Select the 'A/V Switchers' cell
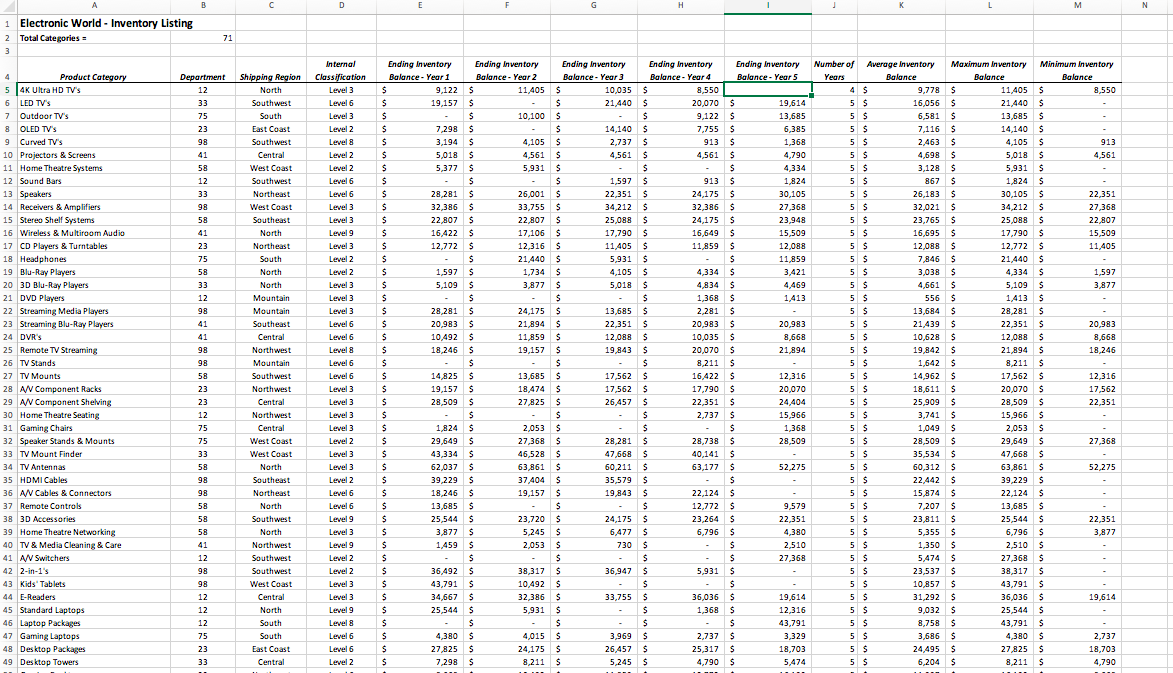The width and height of the screenshot is (1173, 673). pos(94,558)
